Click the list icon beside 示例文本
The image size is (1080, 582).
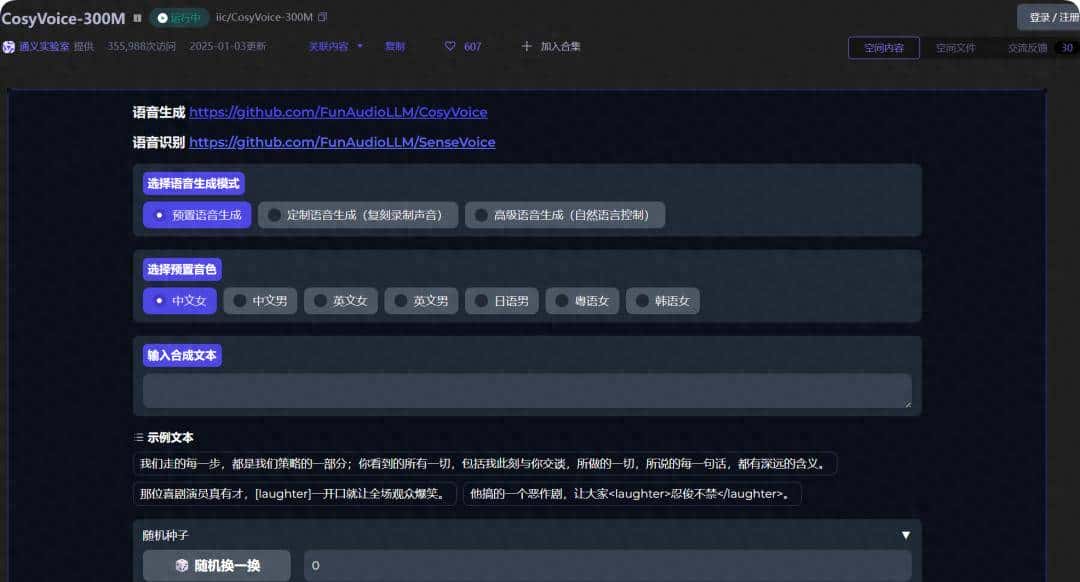139,436
